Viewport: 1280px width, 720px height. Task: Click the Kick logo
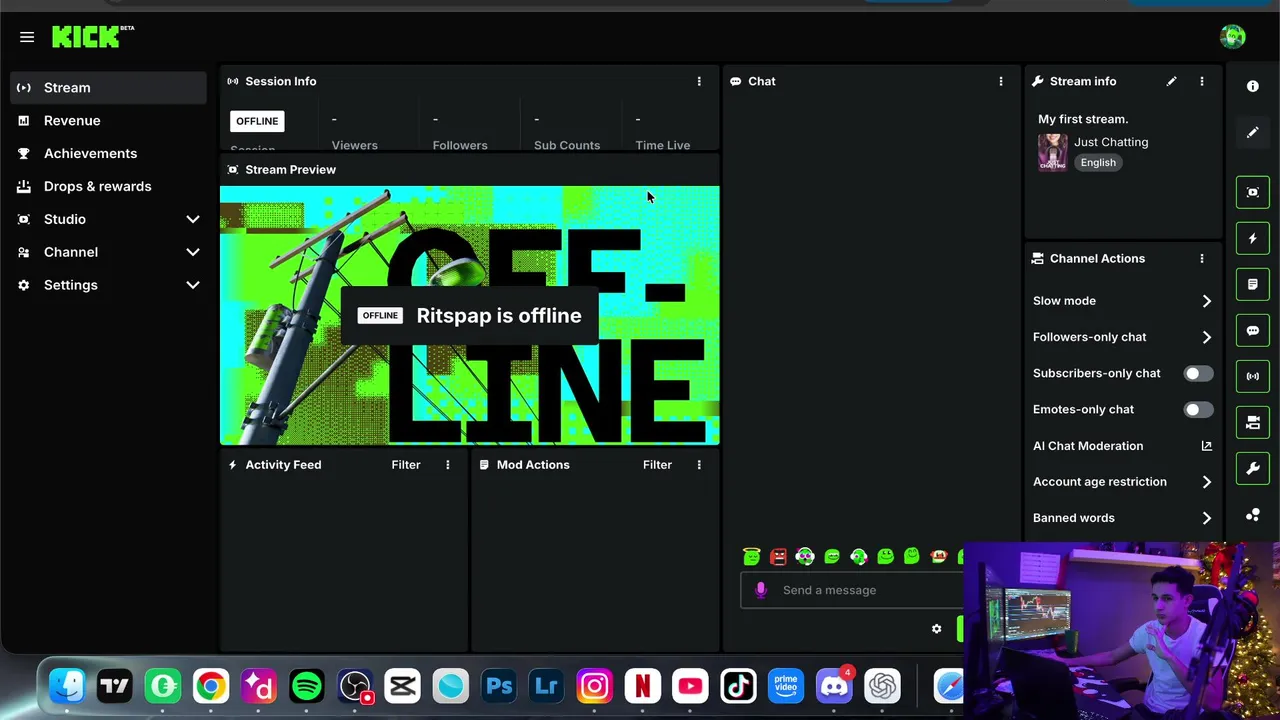pos(93,37)
